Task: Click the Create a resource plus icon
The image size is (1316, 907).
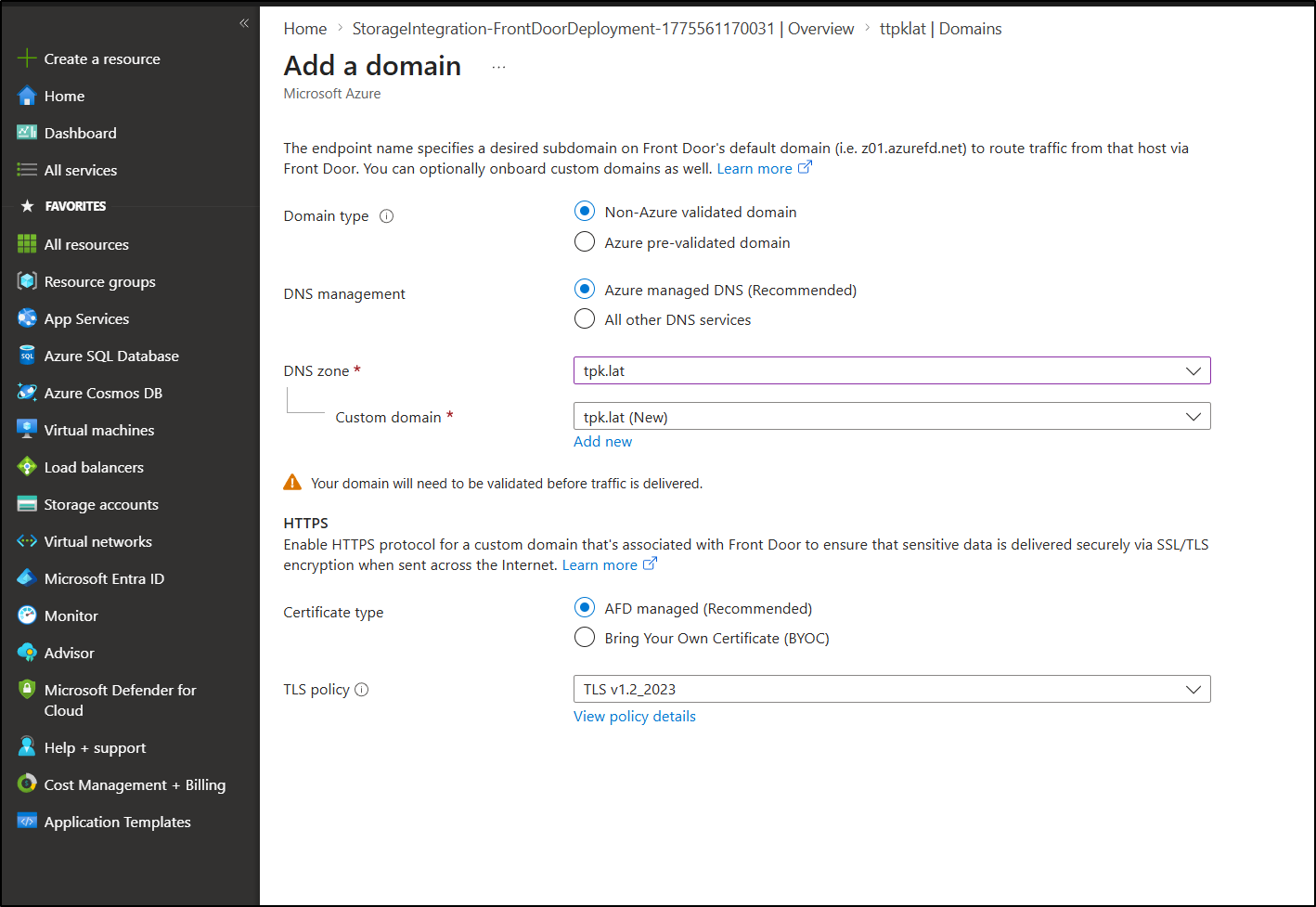Action: coord(27,58)
